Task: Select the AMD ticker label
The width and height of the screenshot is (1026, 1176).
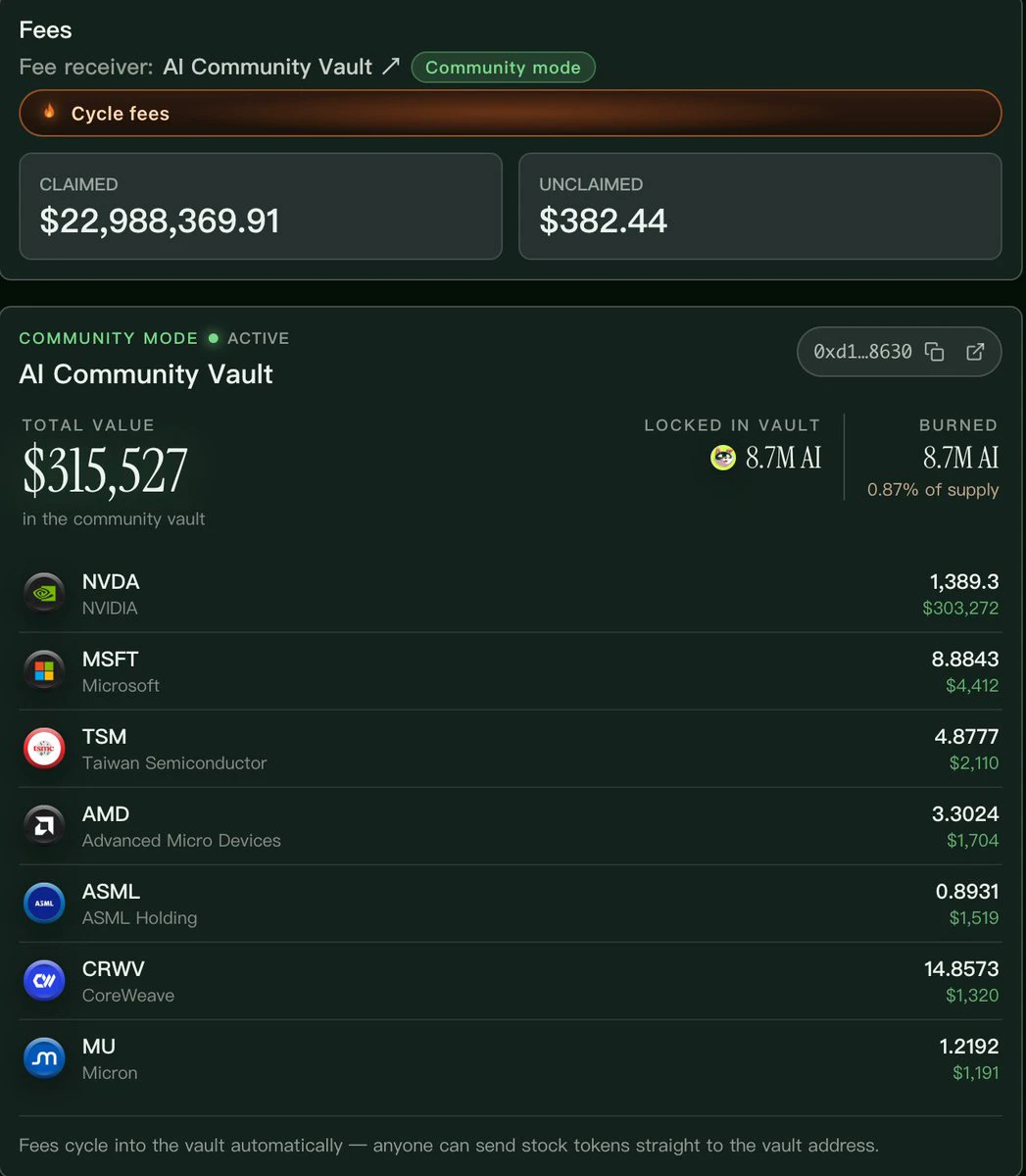Action: click(x=106, y=814)
